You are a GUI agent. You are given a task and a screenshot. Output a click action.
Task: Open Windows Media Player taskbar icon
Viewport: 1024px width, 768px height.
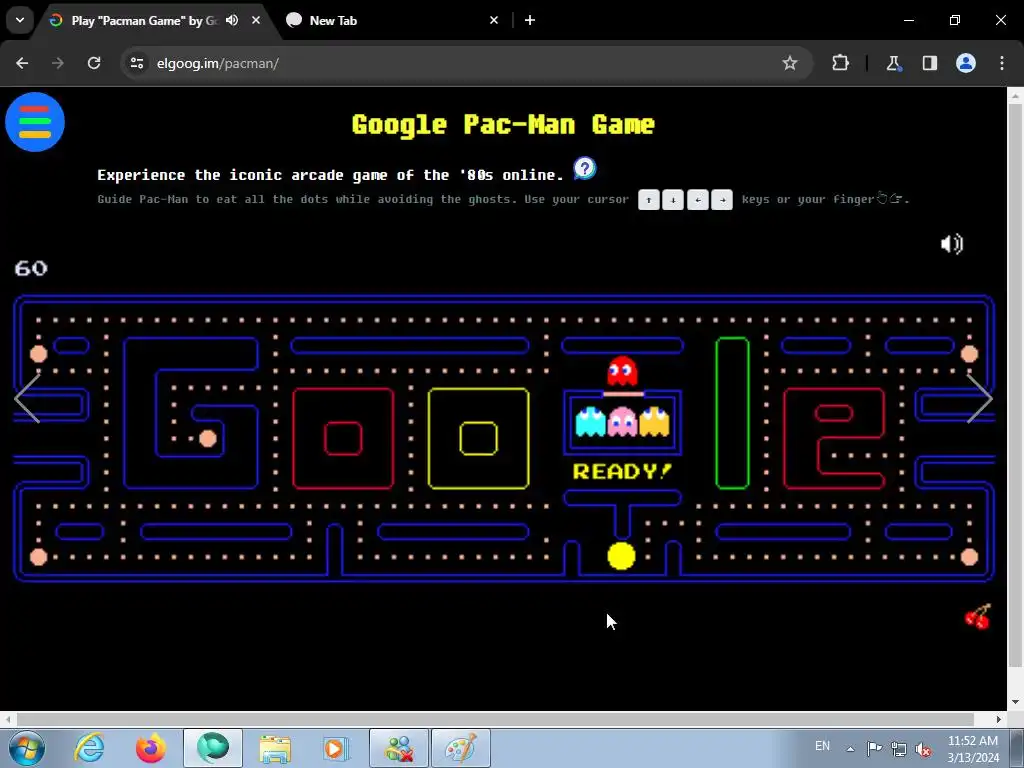(x=336, y=748)
